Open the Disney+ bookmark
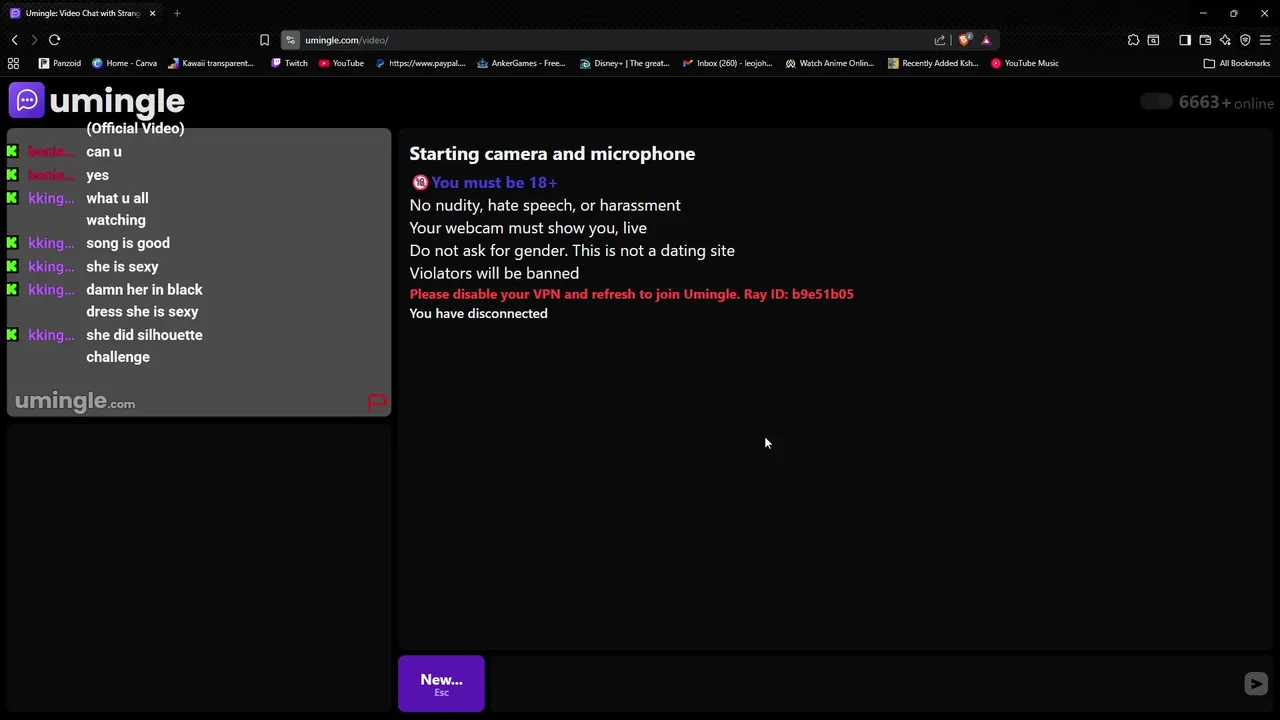The height and width of the screenshot is (720, 1280). pyautogui.click(x=625, y=63)
